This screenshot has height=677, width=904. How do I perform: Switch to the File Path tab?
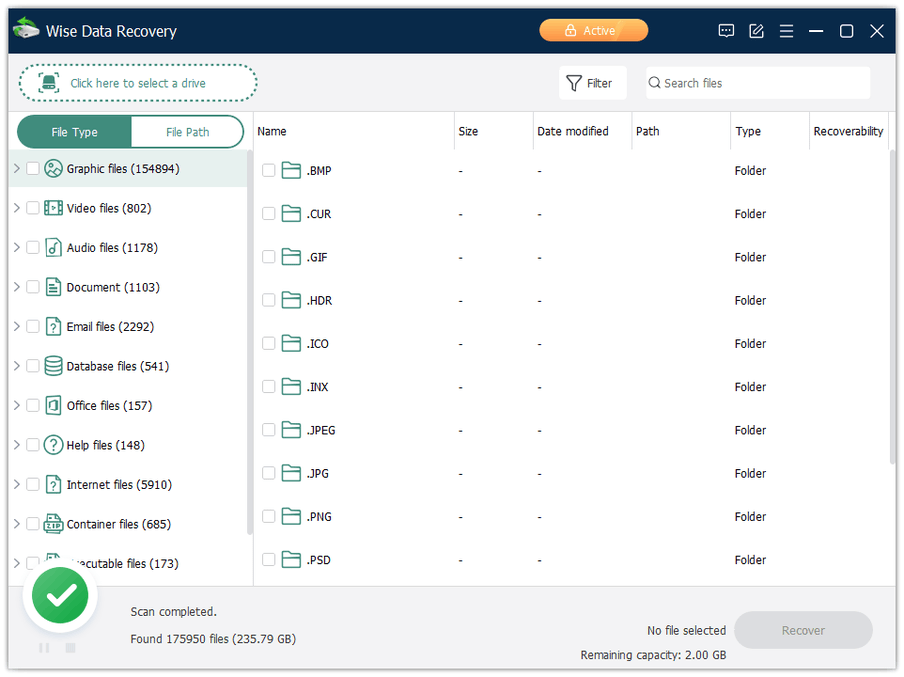(x=187, y=132)
